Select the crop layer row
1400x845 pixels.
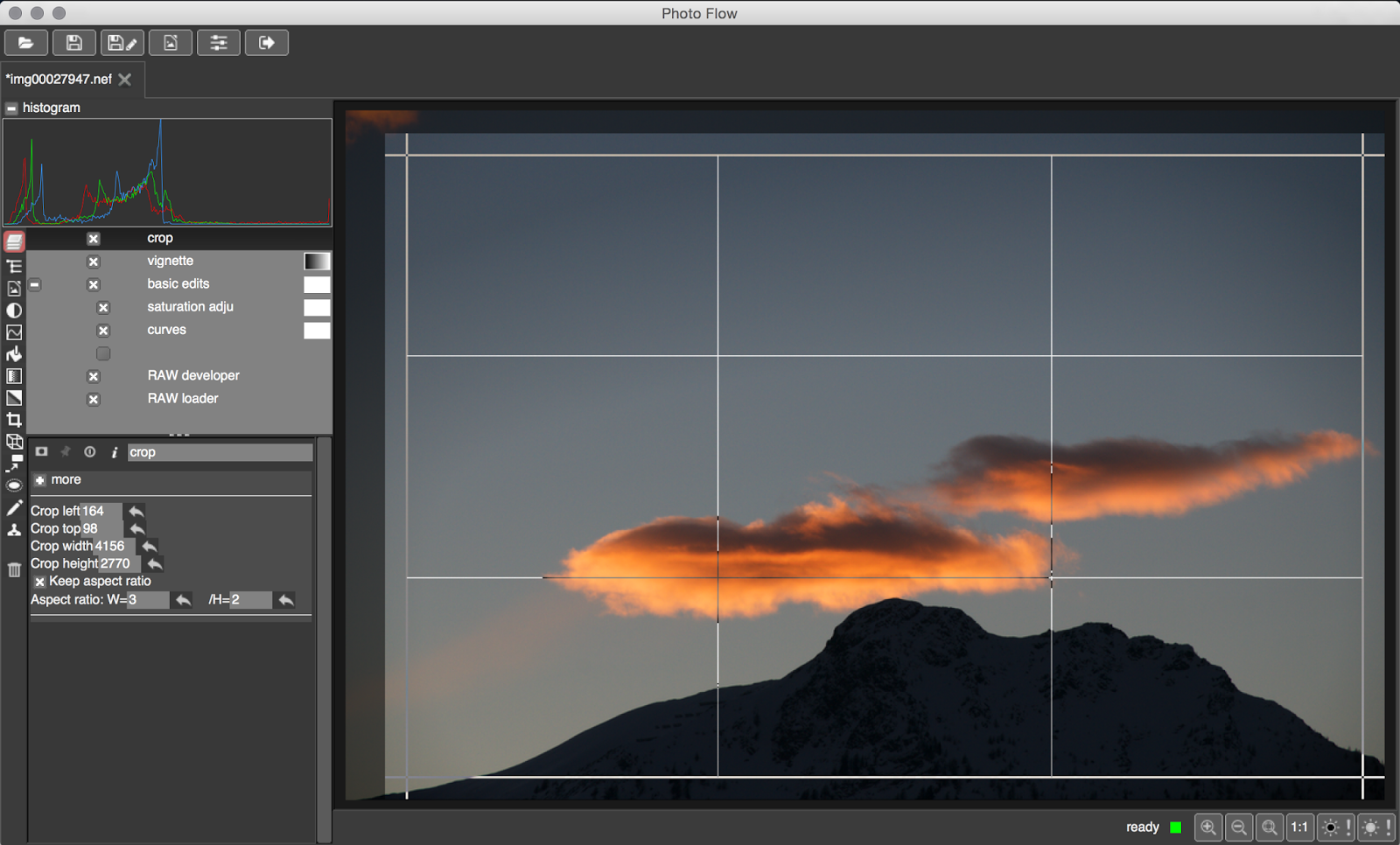click(x=179, y=238)
